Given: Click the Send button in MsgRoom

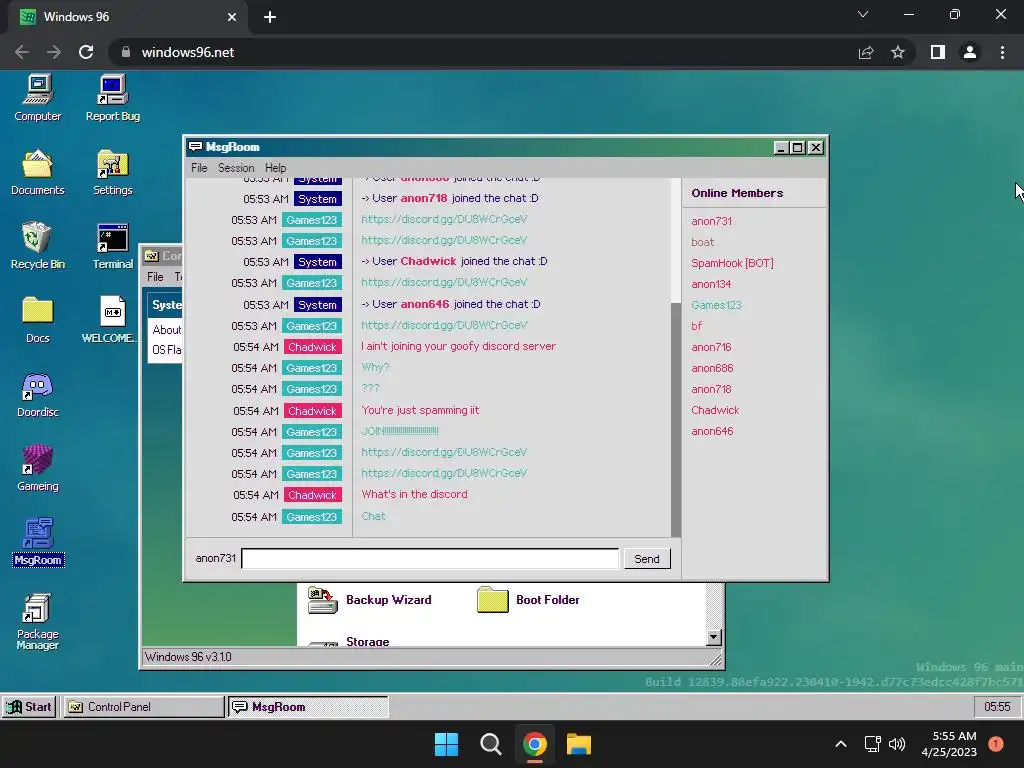Looking at the screenshot, I should 647,559.
